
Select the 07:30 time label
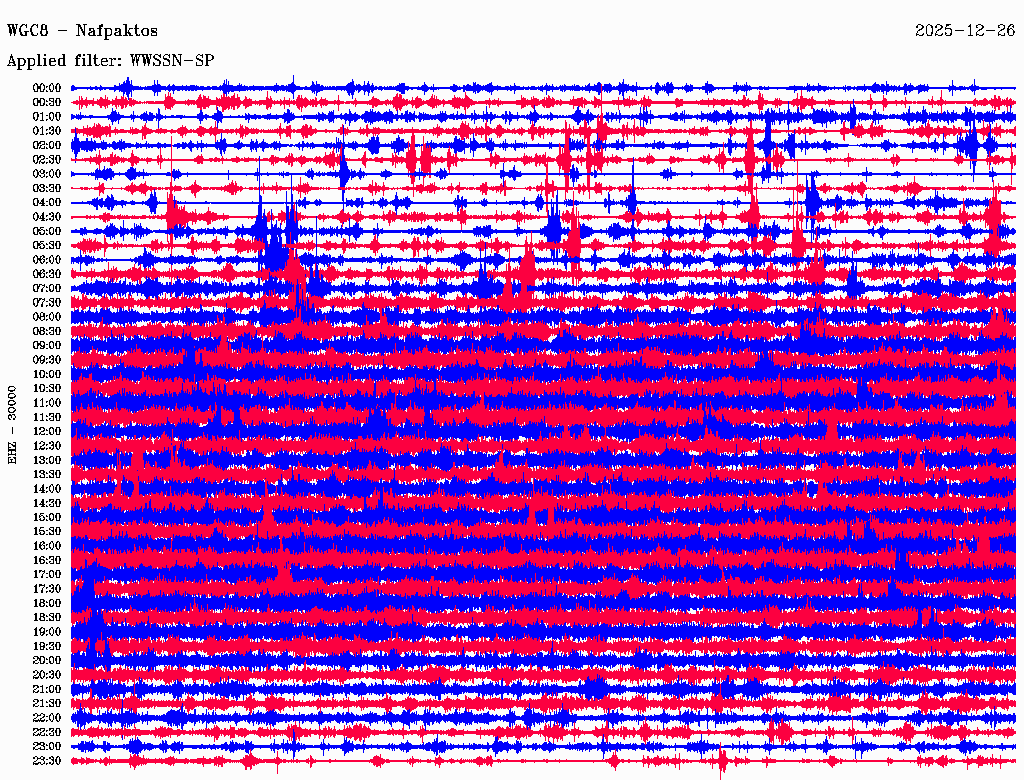coord(47,303)
